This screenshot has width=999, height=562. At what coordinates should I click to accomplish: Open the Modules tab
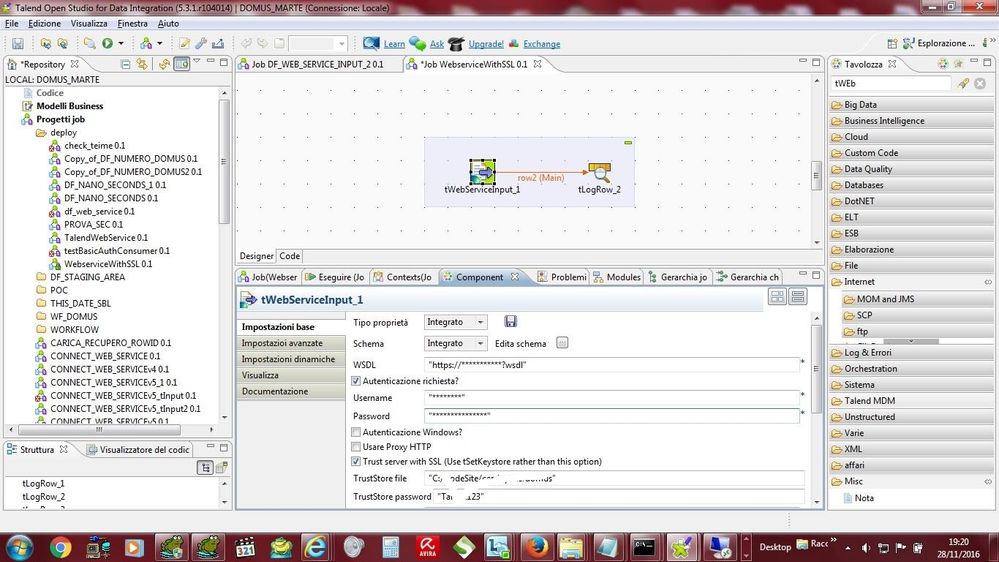coord(617,277)
